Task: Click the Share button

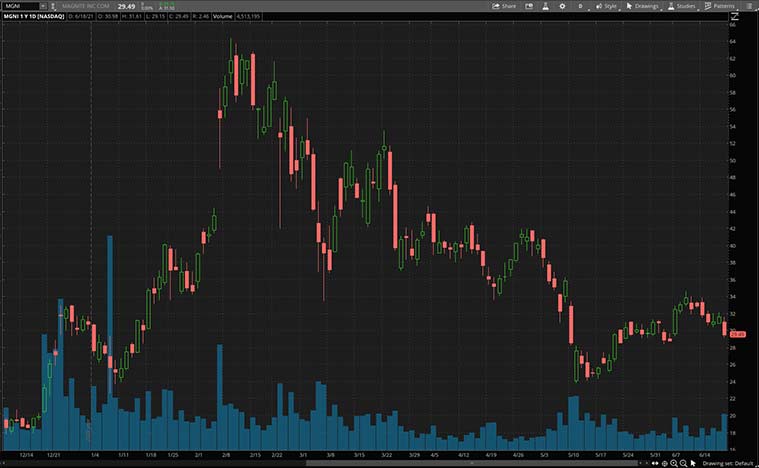Action: 504,6
